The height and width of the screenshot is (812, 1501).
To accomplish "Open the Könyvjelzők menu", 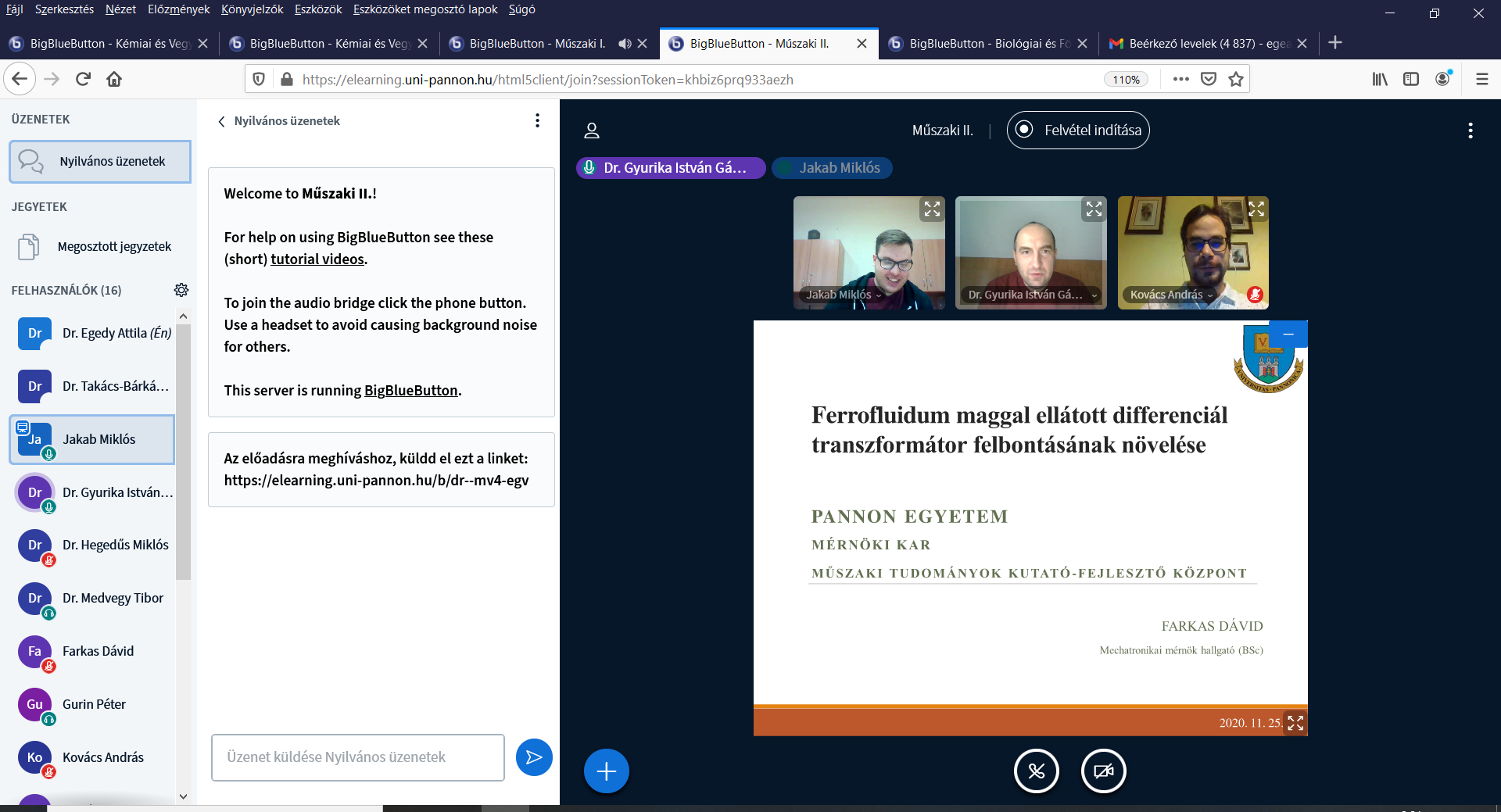I will (252, 9).
